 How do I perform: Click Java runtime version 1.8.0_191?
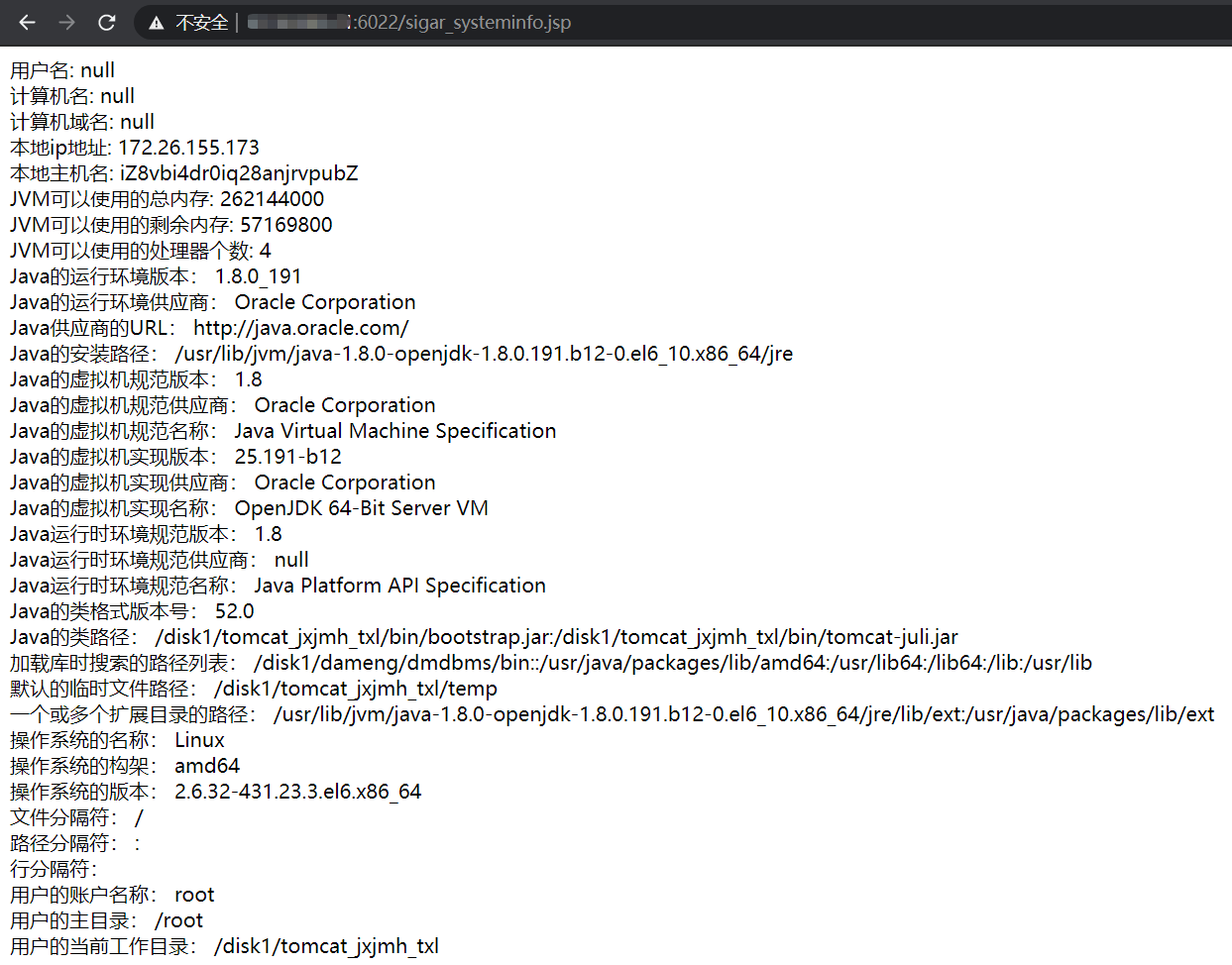pyautogui.click(x=258, y=276)
